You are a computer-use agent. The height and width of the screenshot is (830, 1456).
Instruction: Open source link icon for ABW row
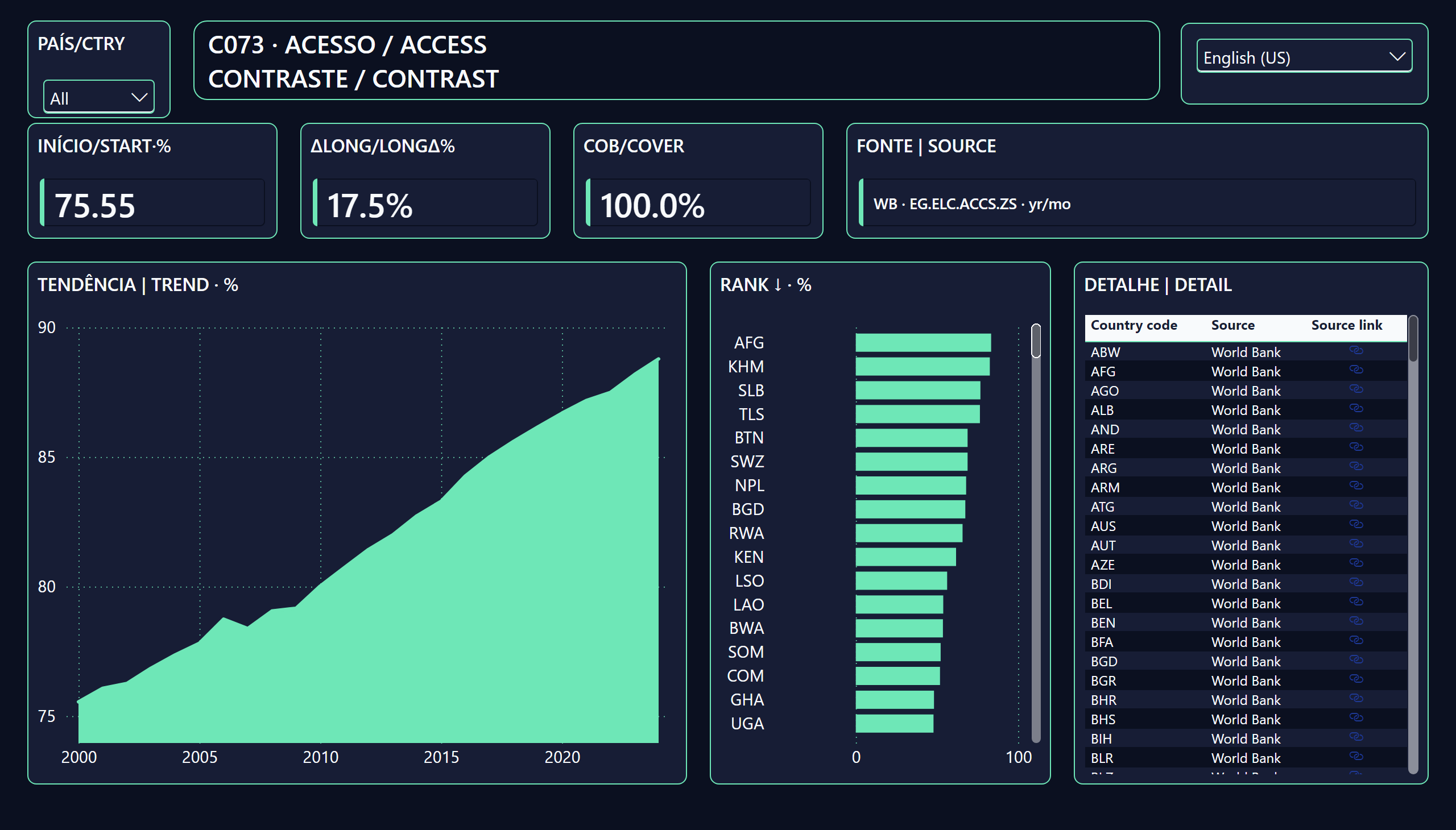tap(1356, 351)
